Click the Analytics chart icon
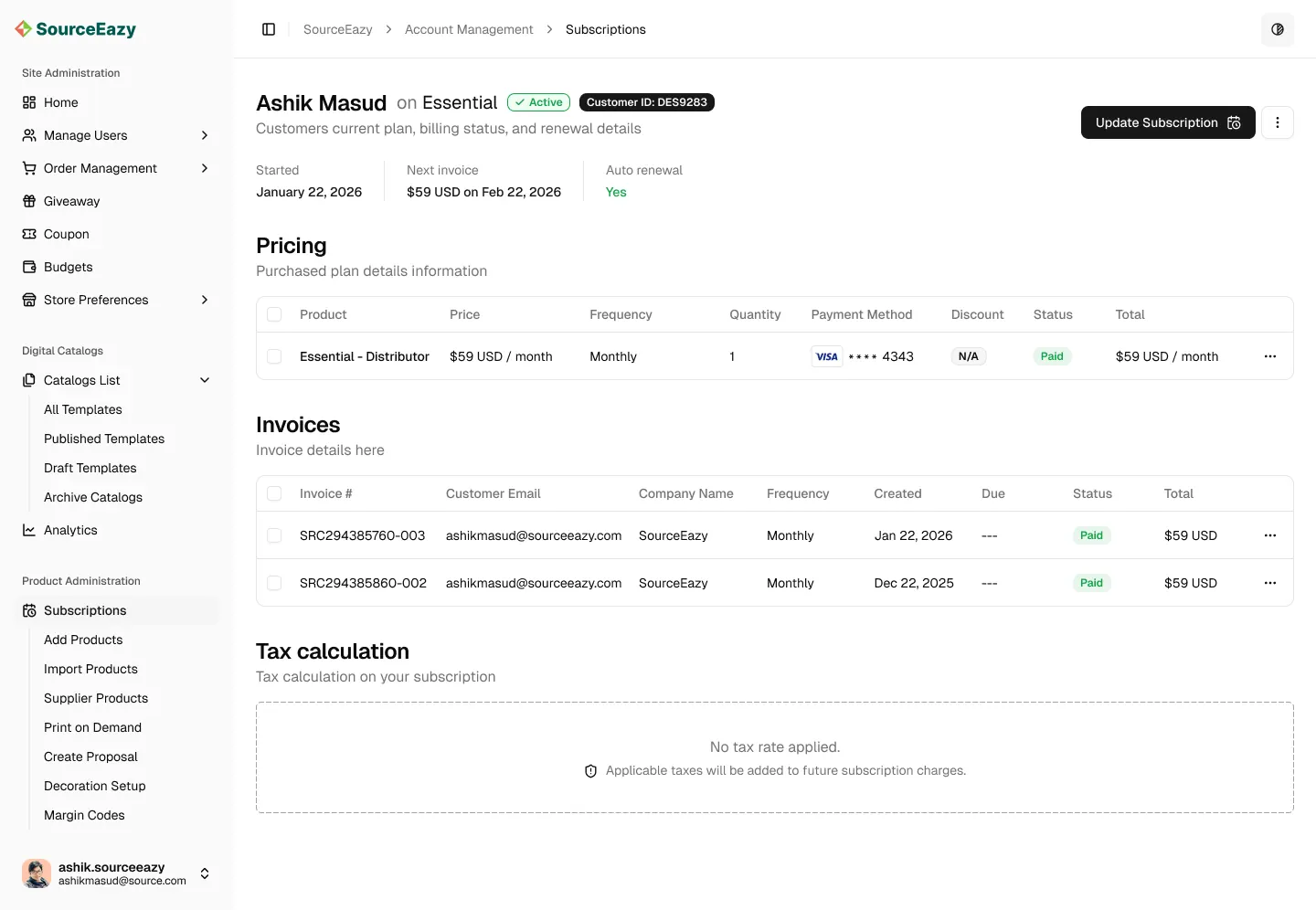The image size is (1316, 910). (x=29, y=530)
